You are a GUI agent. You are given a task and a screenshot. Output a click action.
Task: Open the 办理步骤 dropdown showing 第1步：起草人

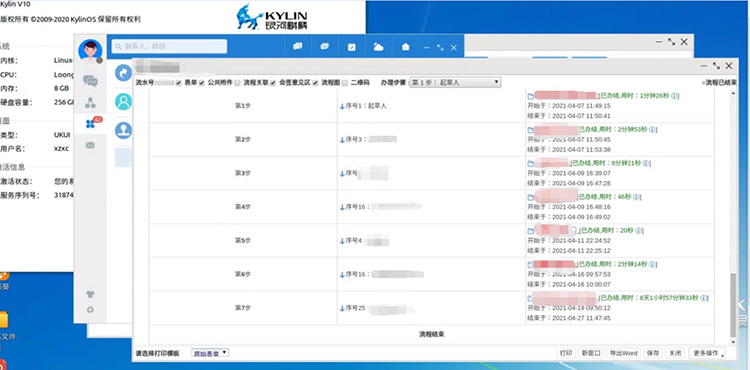click(455, 82)
